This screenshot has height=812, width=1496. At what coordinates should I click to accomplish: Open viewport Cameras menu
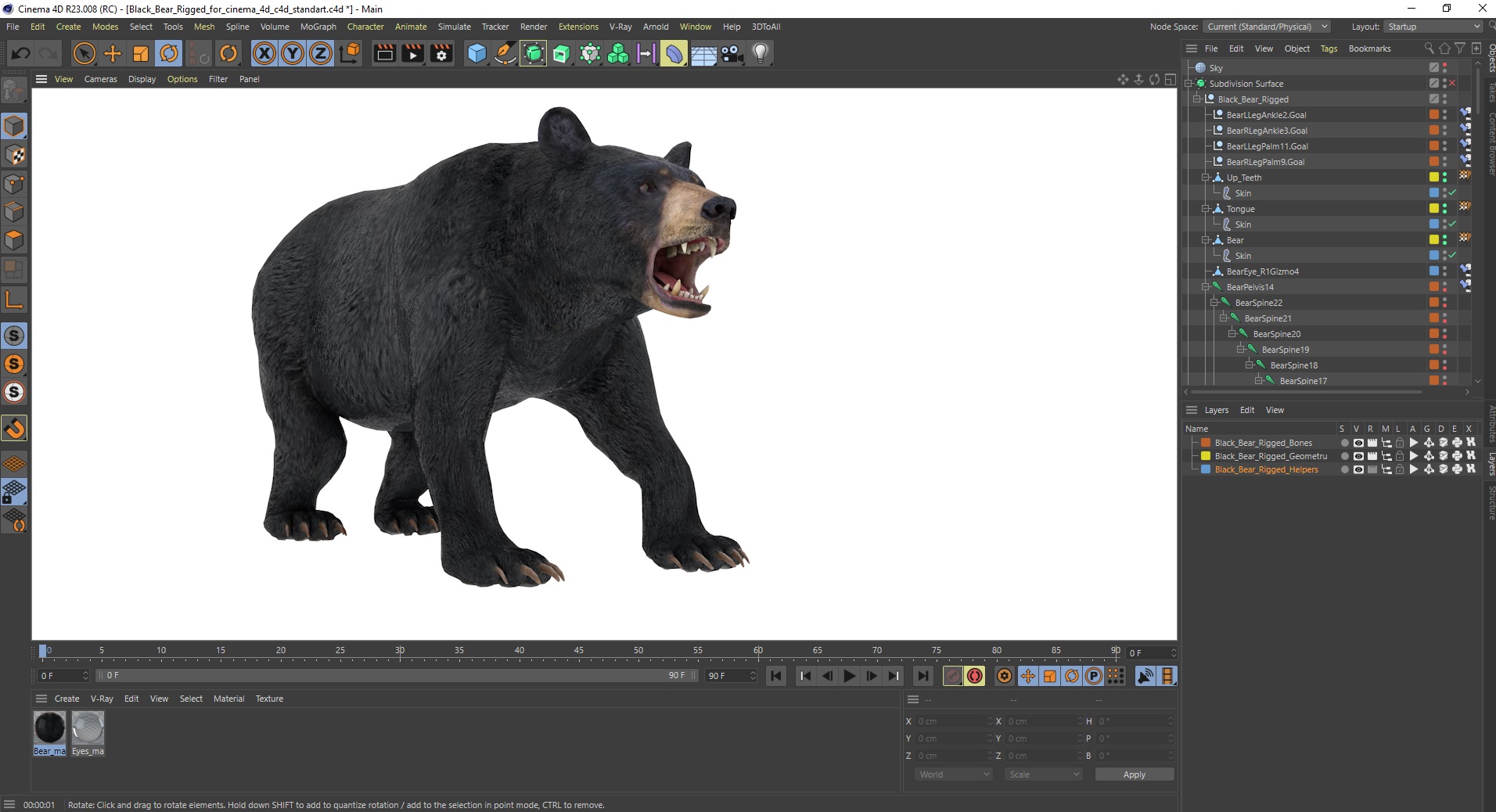pos(100,79)
